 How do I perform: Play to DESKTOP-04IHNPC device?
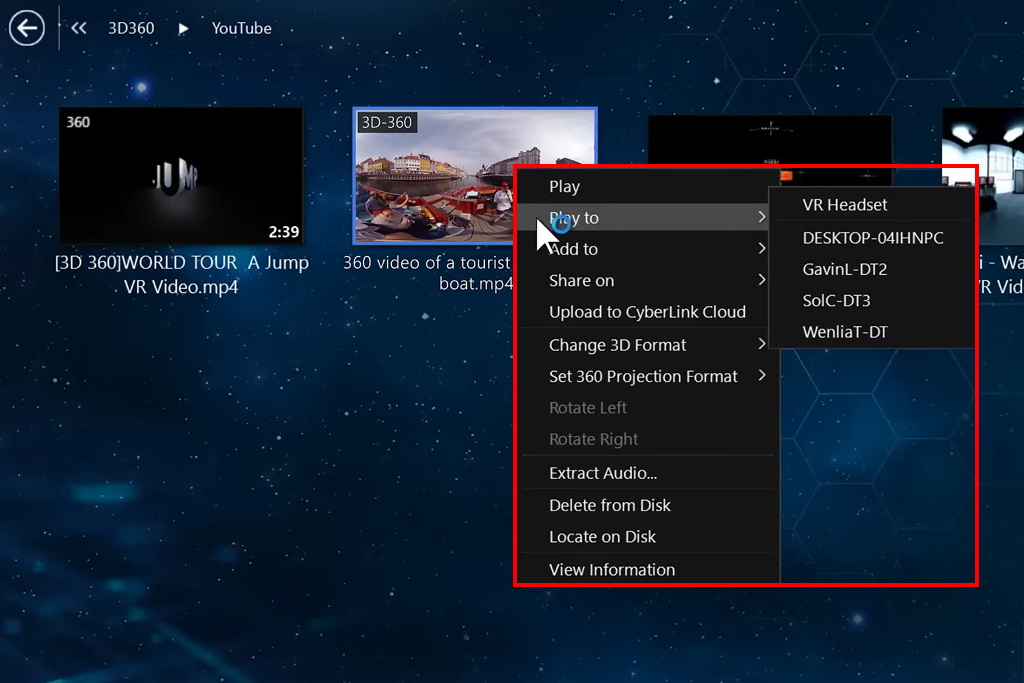(872, 238)
